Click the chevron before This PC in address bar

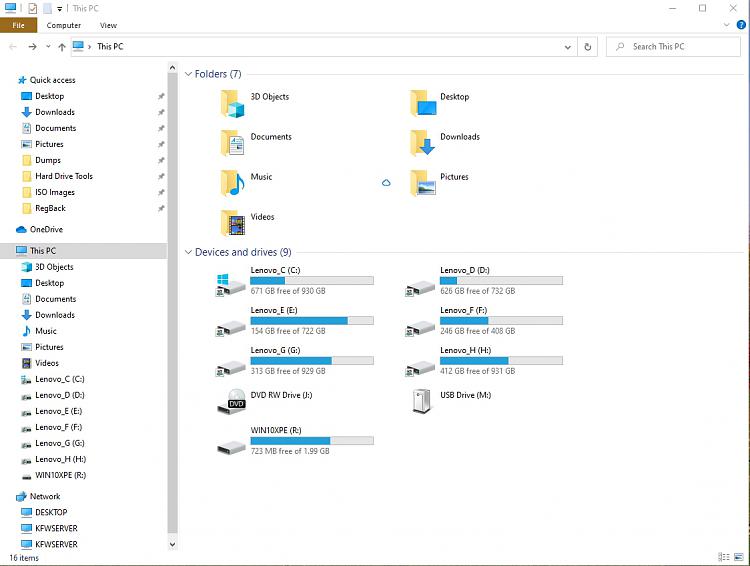tap(89, 47)
